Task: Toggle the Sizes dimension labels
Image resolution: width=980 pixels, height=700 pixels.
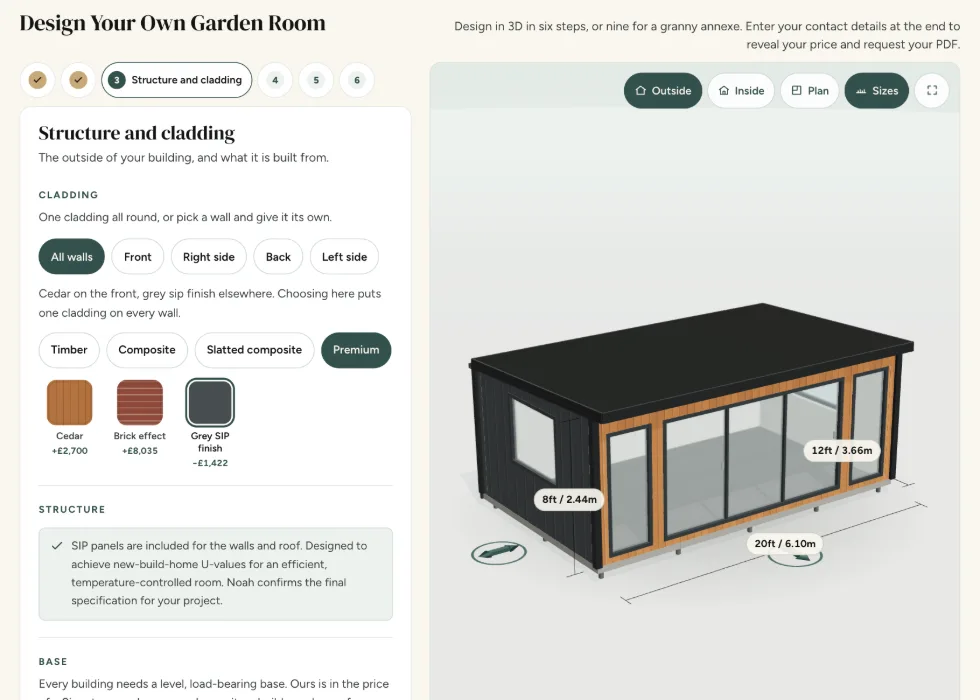Action: pos(877,91)
